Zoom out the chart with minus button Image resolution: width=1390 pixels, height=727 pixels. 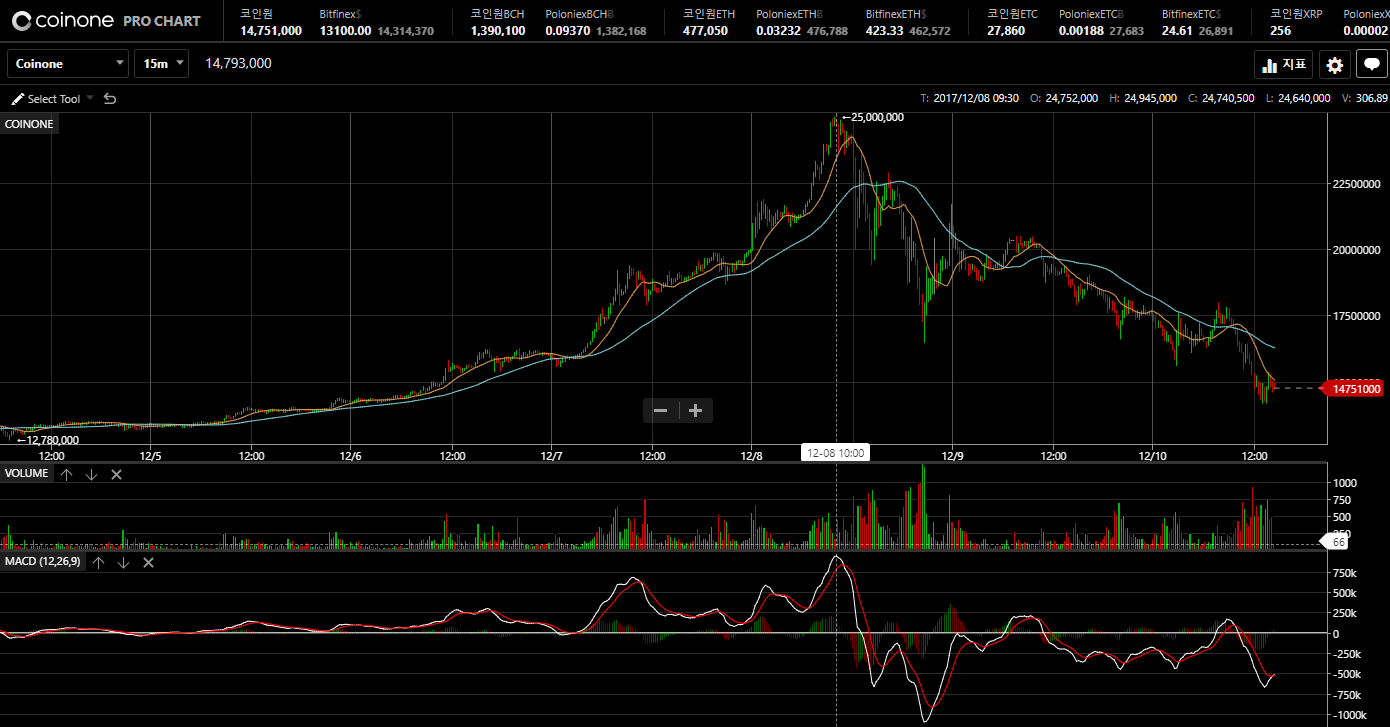(660, 410)
